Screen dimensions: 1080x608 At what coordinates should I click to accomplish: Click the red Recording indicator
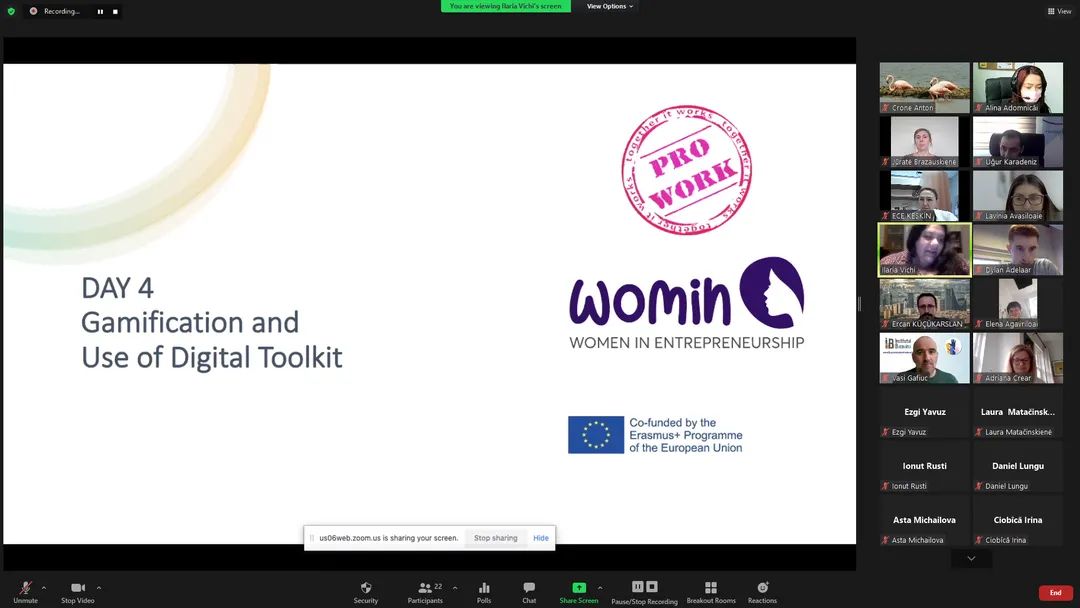click(33, 11)
